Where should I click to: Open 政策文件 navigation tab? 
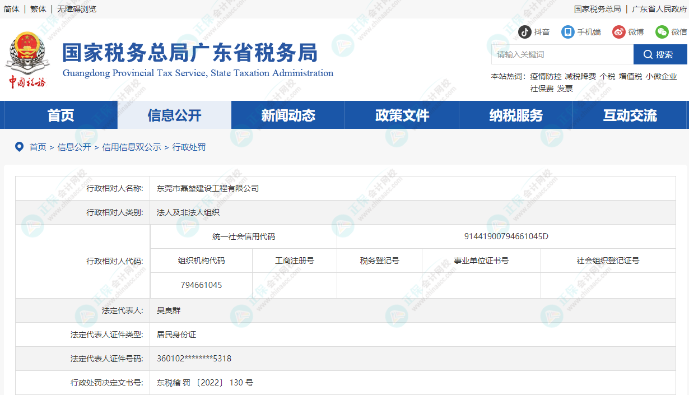402,115
